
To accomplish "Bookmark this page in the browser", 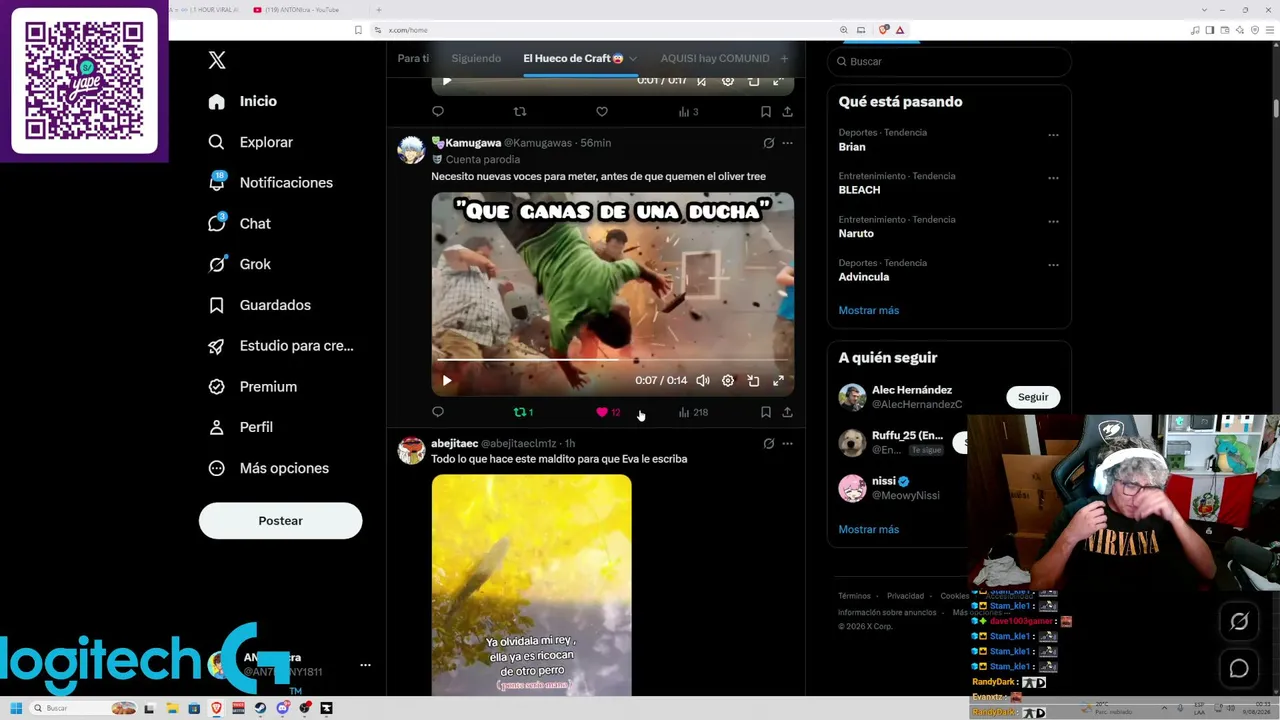I will tap(358, 30).
